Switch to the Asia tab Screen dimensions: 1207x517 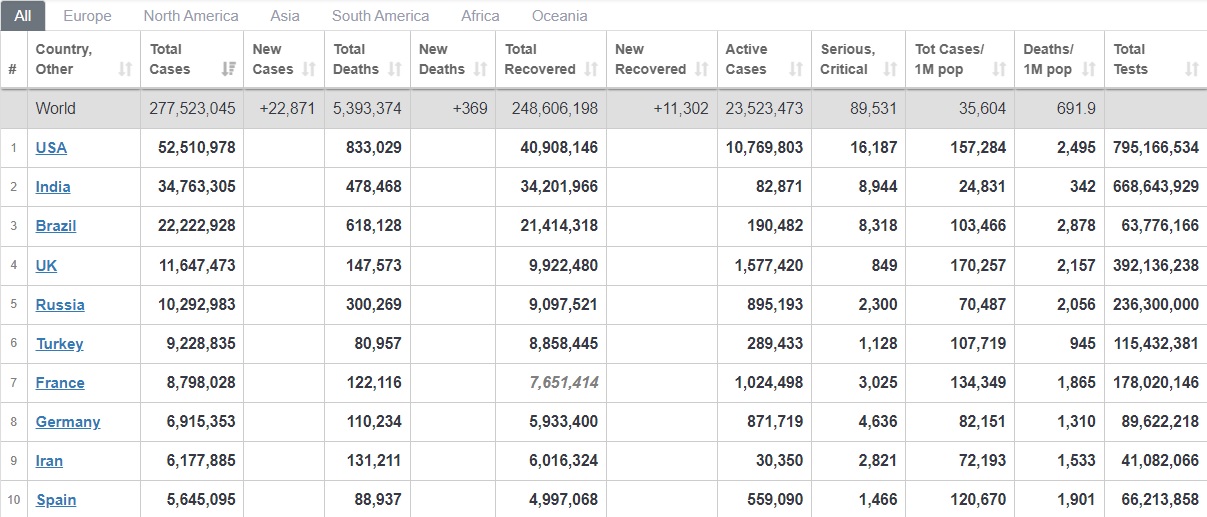[285, 16]
